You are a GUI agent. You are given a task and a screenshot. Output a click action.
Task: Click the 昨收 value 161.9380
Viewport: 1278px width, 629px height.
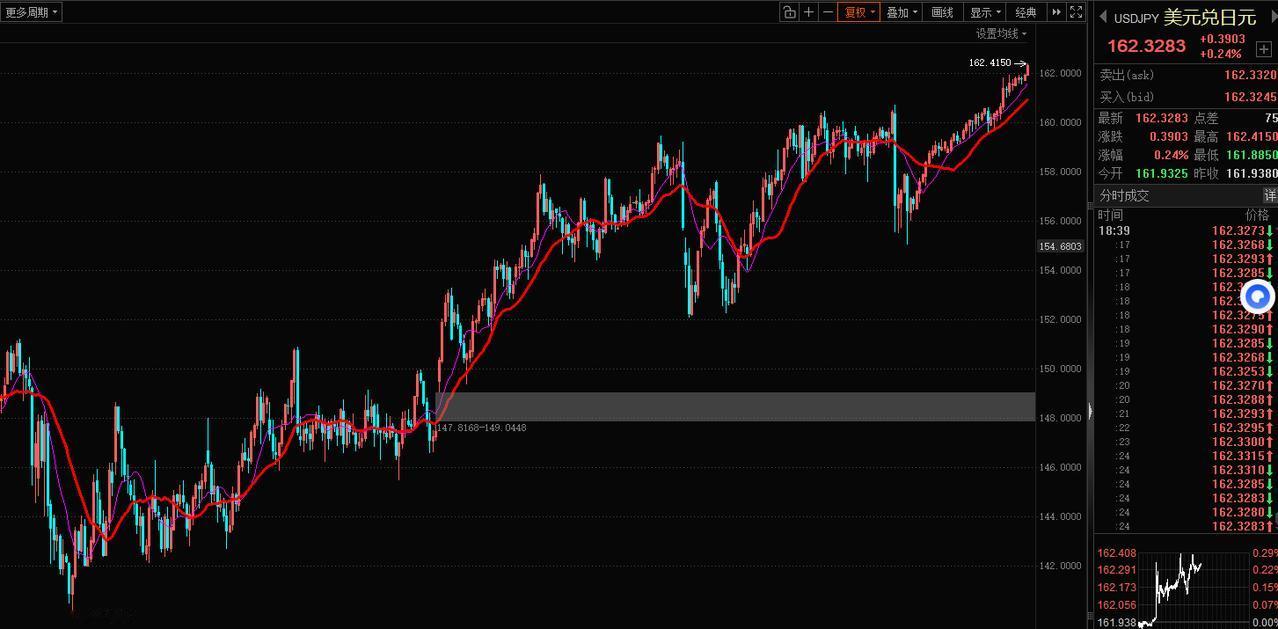tap(1252, 173)
